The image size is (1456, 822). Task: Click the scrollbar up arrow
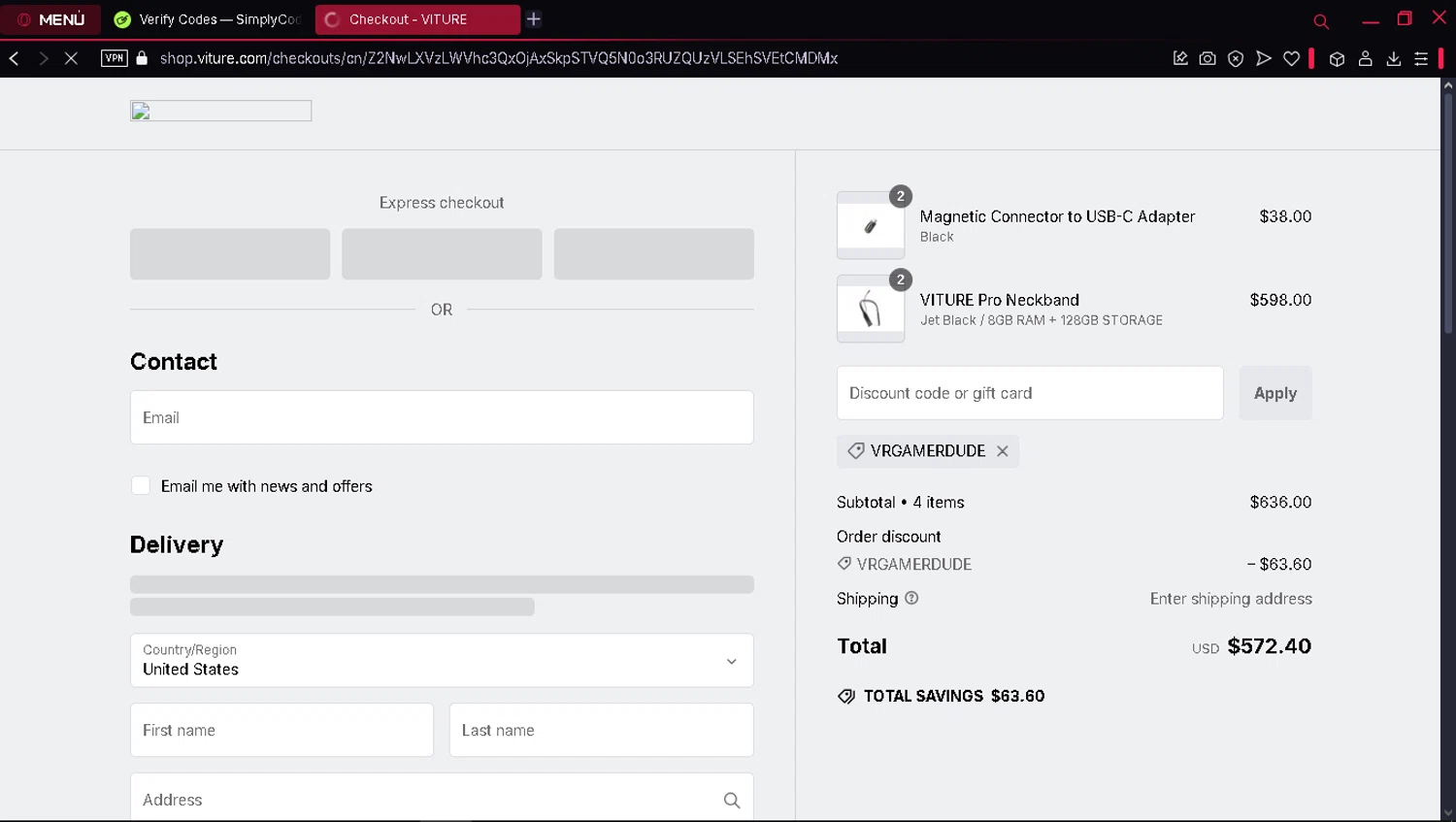pyautogui.click(x=1448, y=85)
